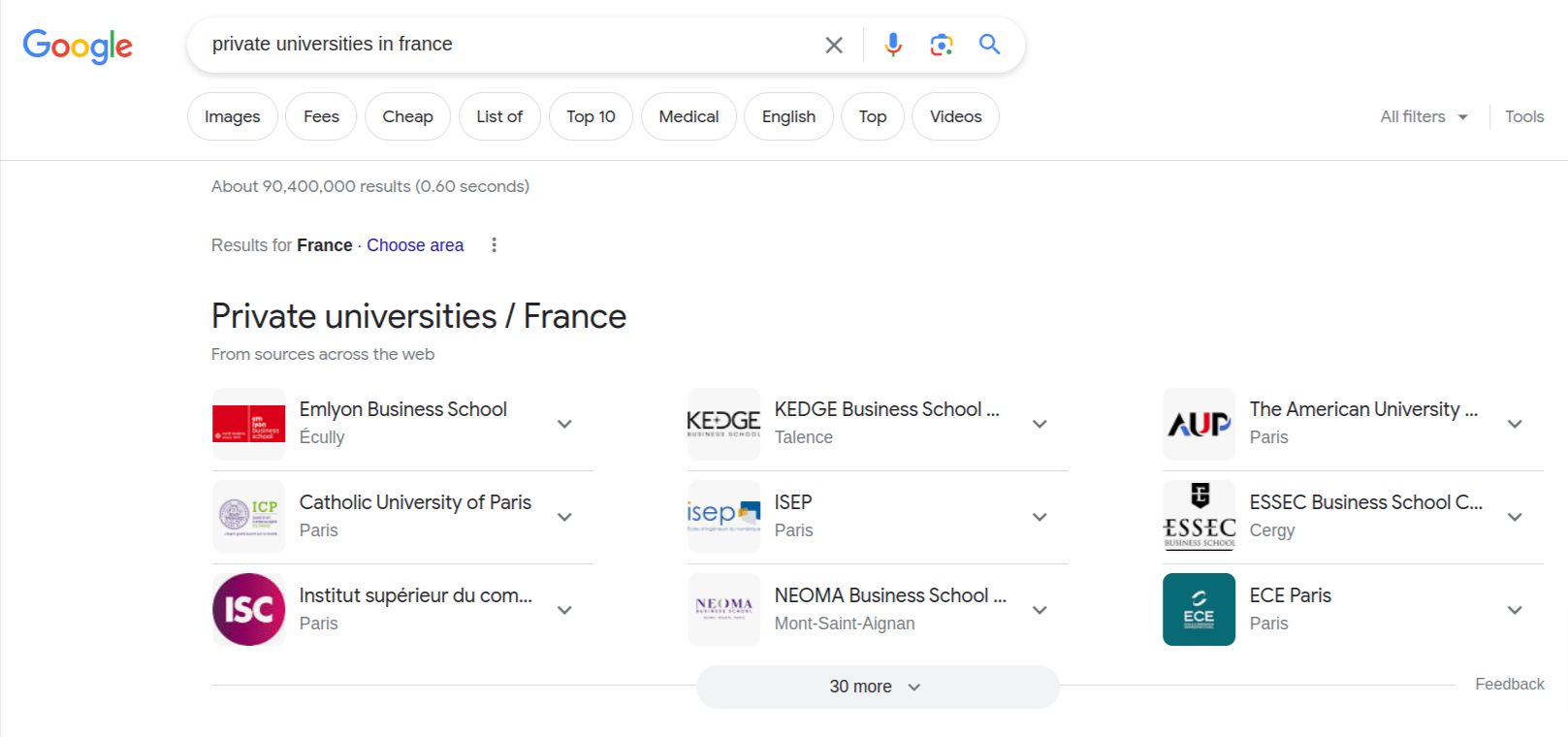Select the Fees filter chip
This screenshot has width=1568, height=737.
(x=321, y=116)
